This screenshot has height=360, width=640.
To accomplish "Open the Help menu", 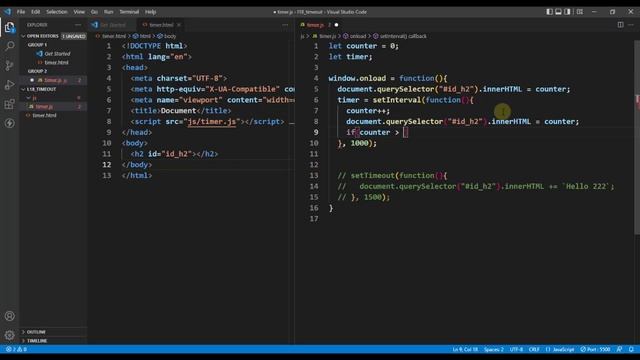I will pos(151,12).
